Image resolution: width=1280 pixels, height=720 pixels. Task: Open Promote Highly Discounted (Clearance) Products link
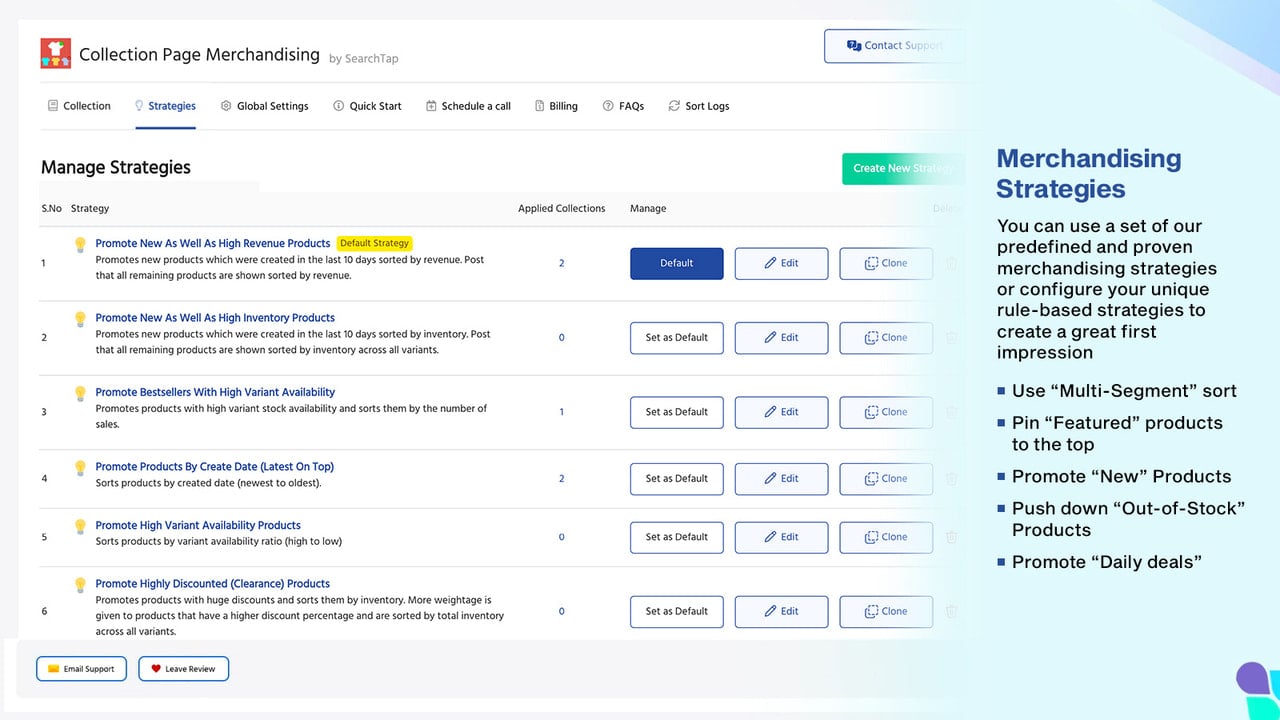click(213, 584)
